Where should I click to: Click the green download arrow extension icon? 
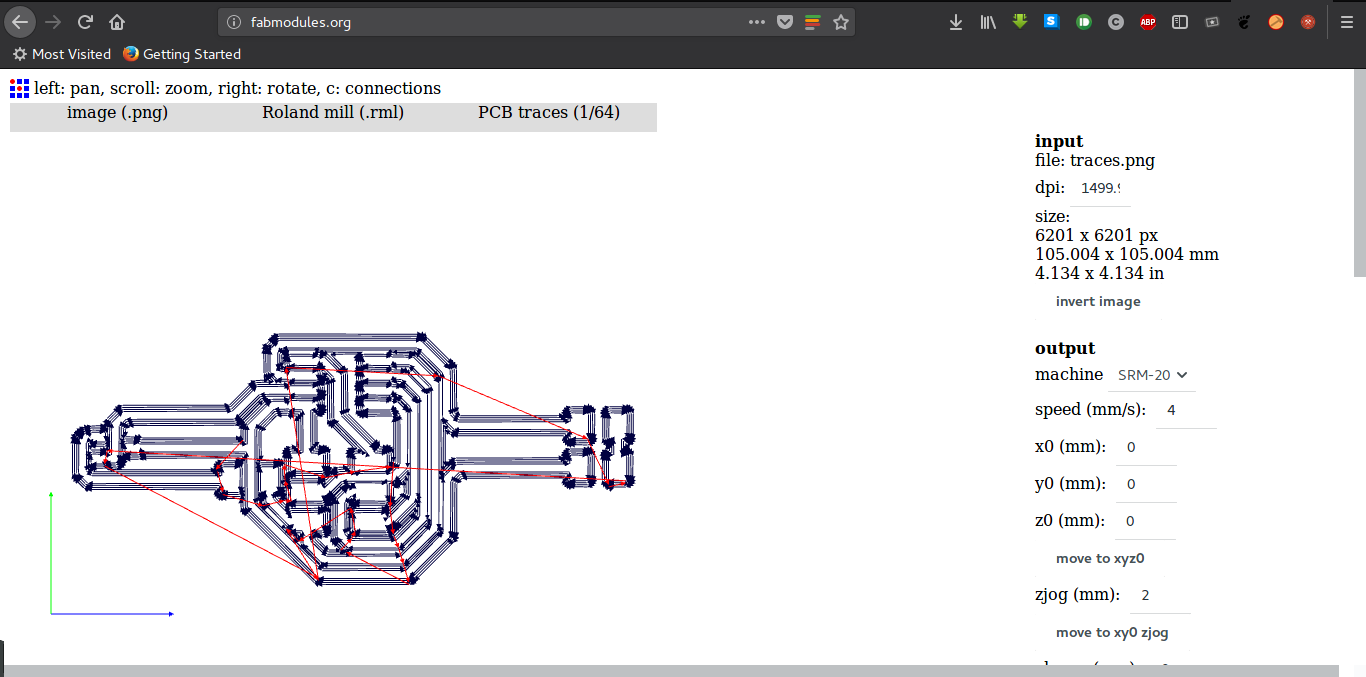1019,21
